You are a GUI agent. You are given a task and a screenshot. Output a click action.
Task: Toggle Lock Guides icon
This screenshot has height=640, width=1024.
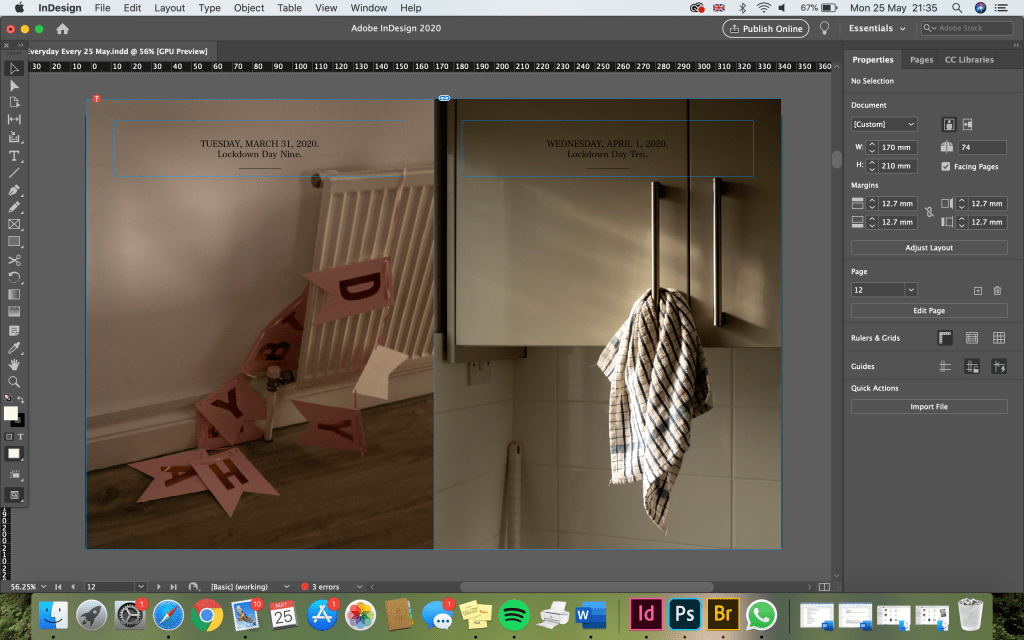pos(971,367)
